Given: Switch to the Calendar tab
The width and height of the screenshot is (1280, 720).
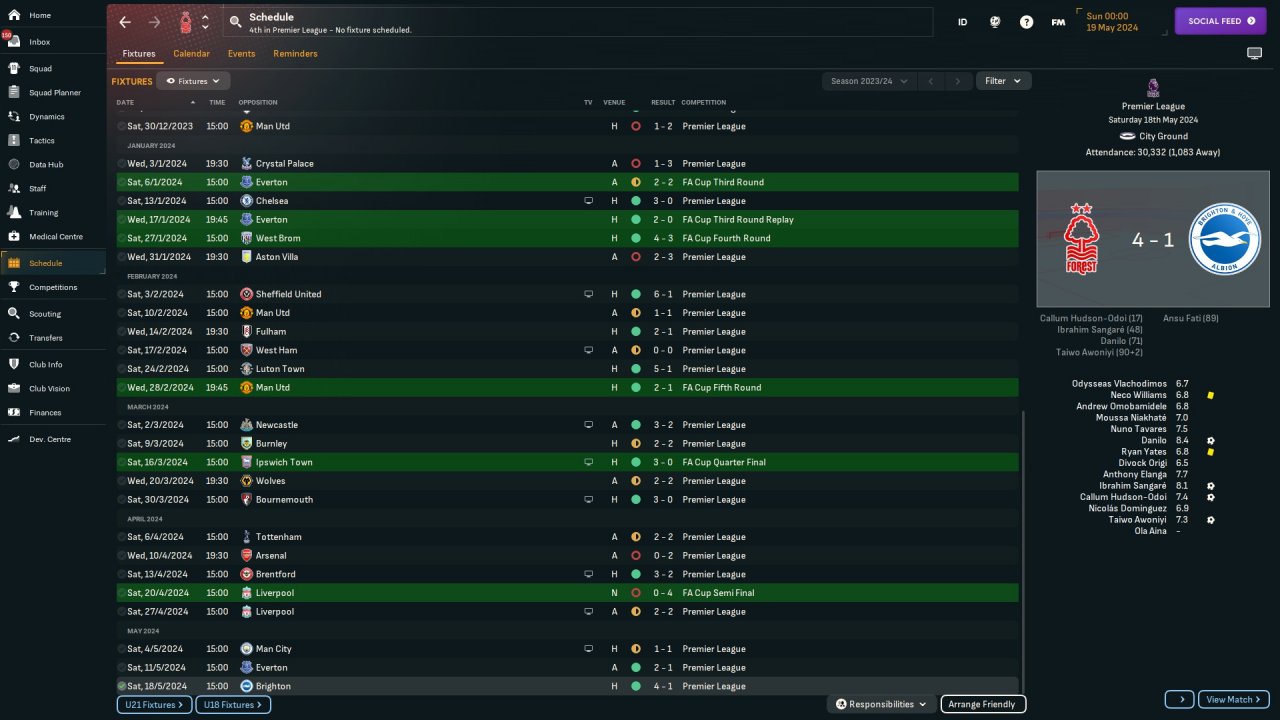Looking at the screenshot, I should pyautogui.click(x=191, y=54).
